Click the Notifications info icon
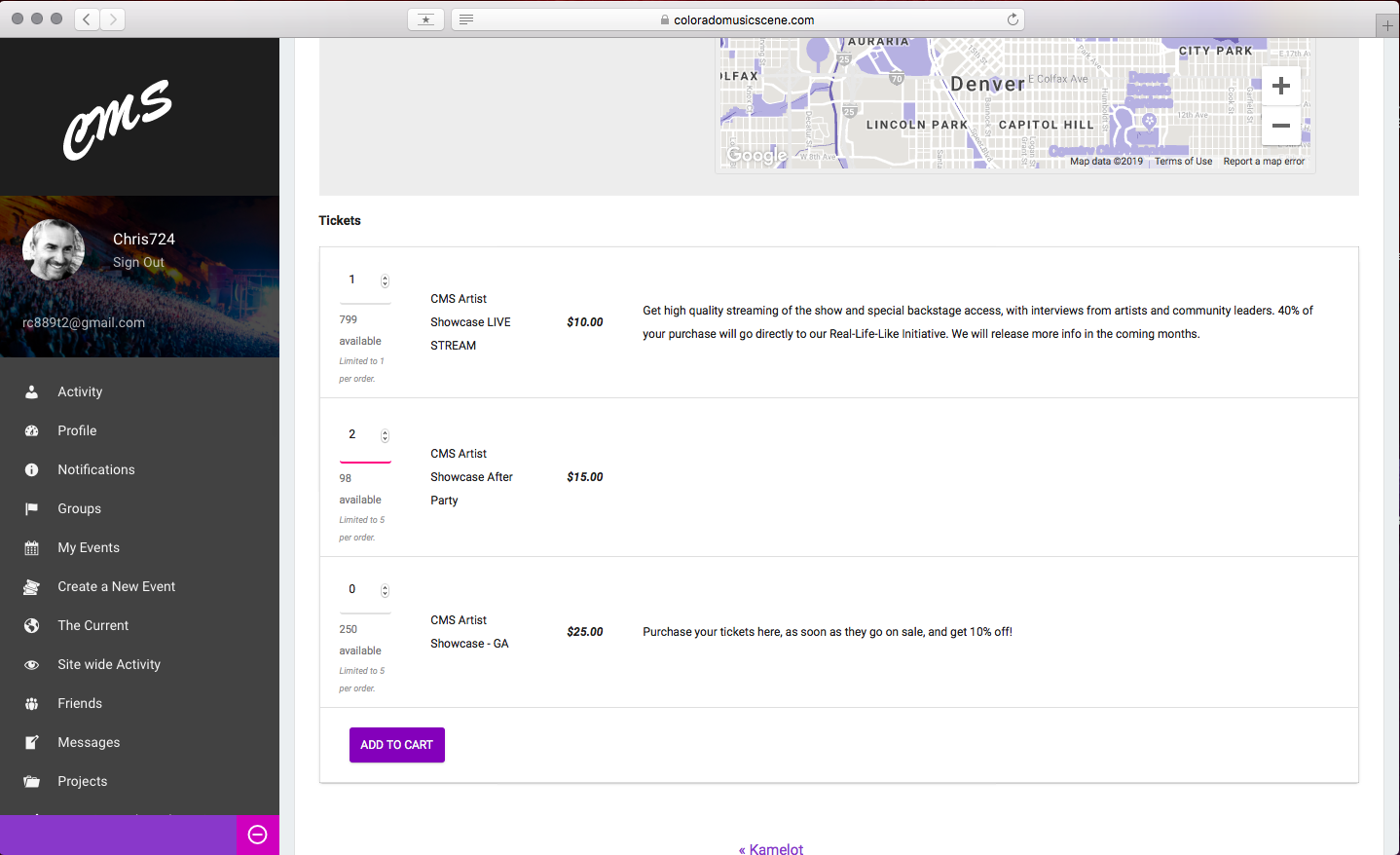 click(31, 469)
